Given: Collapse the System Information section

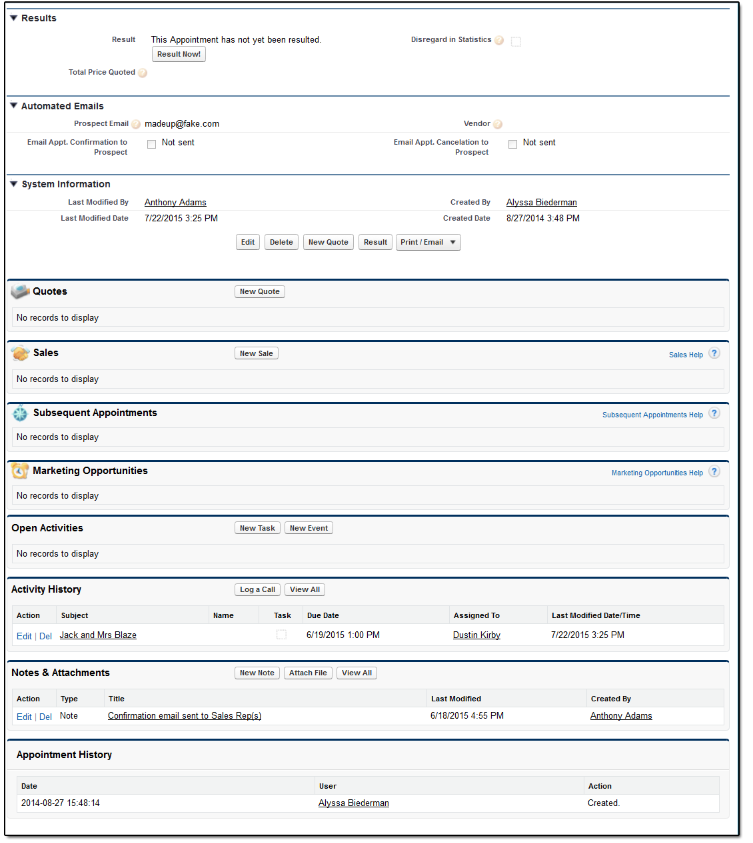Looking at the screenshot, I should (14, 184).
